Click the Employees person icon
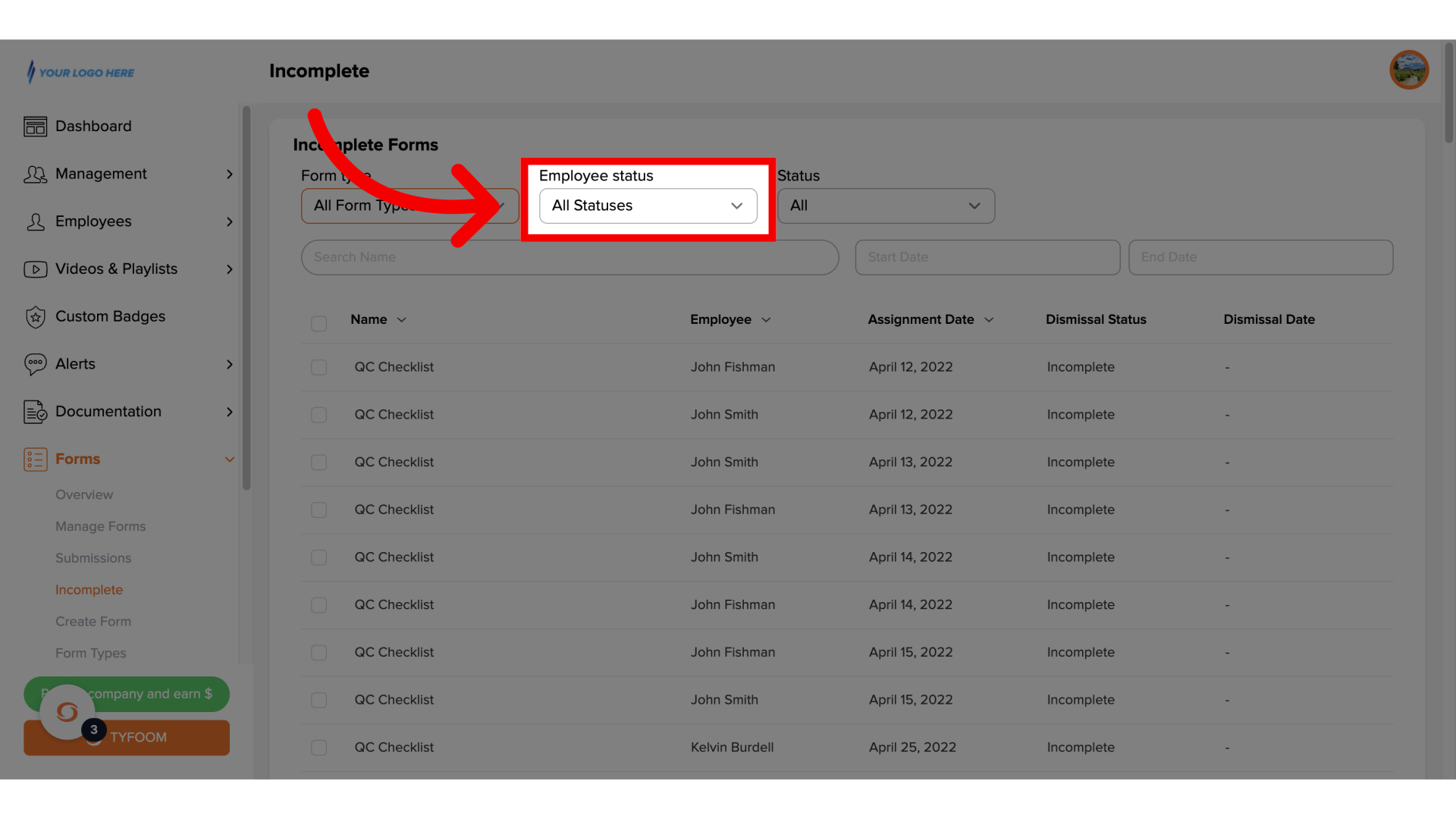1456x819 pixels. pos(35,222)
